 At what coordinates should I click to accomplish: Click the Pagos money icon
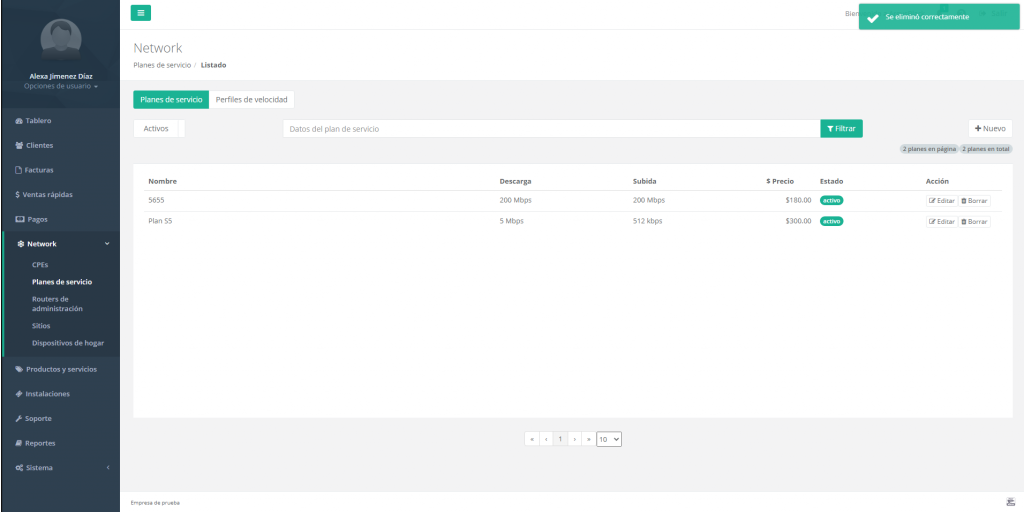(x=19, y=219)
